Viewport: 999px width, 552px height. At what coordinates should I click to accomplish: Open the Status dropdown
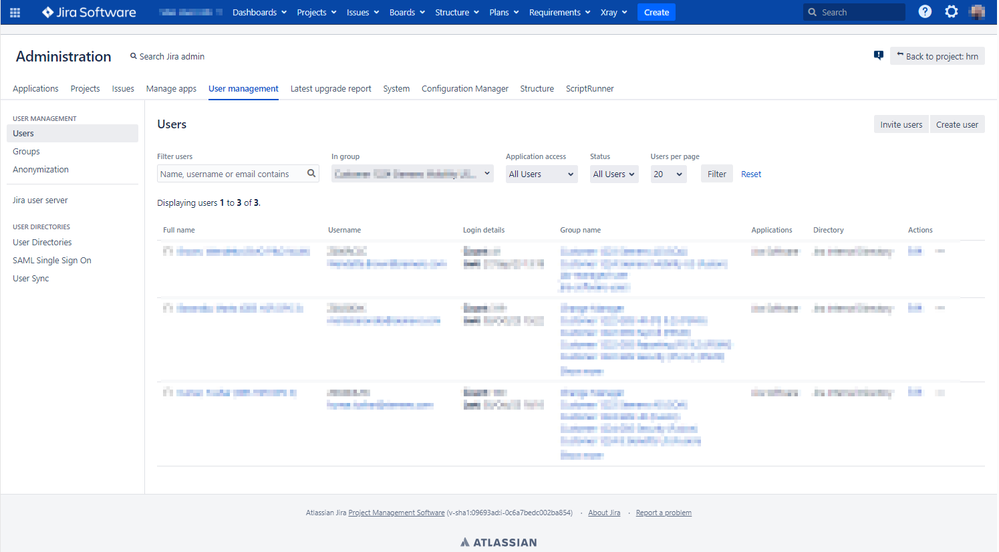pyautogui.click(x=614, y=173)
